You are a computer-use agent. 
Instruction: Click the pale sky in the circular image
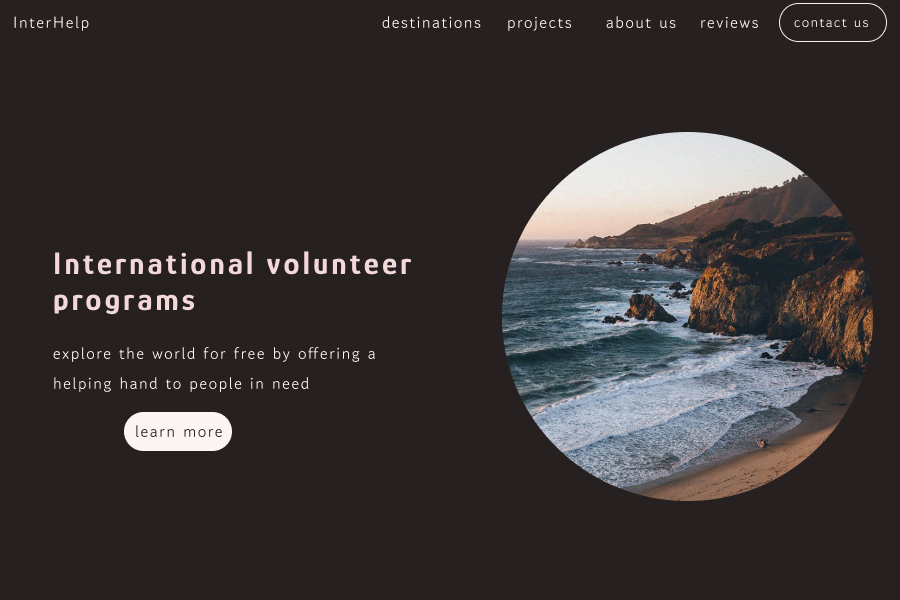pyautogui.click(x=660, y=184)
